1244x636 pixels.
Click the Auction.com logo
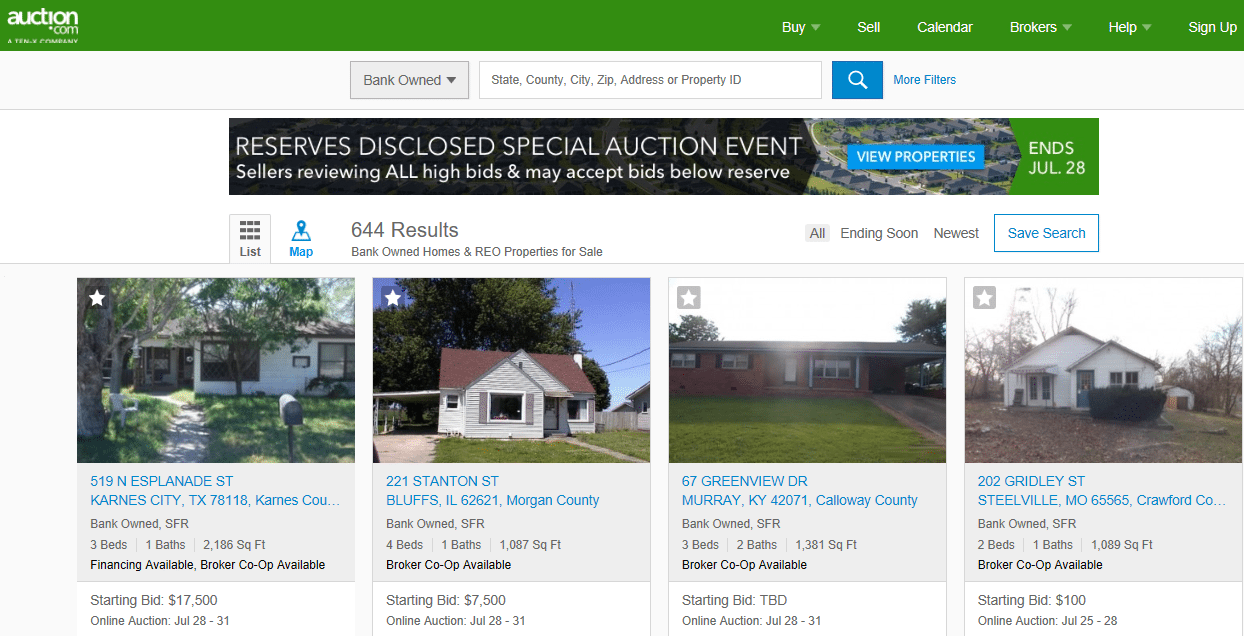tap(43, 24)
